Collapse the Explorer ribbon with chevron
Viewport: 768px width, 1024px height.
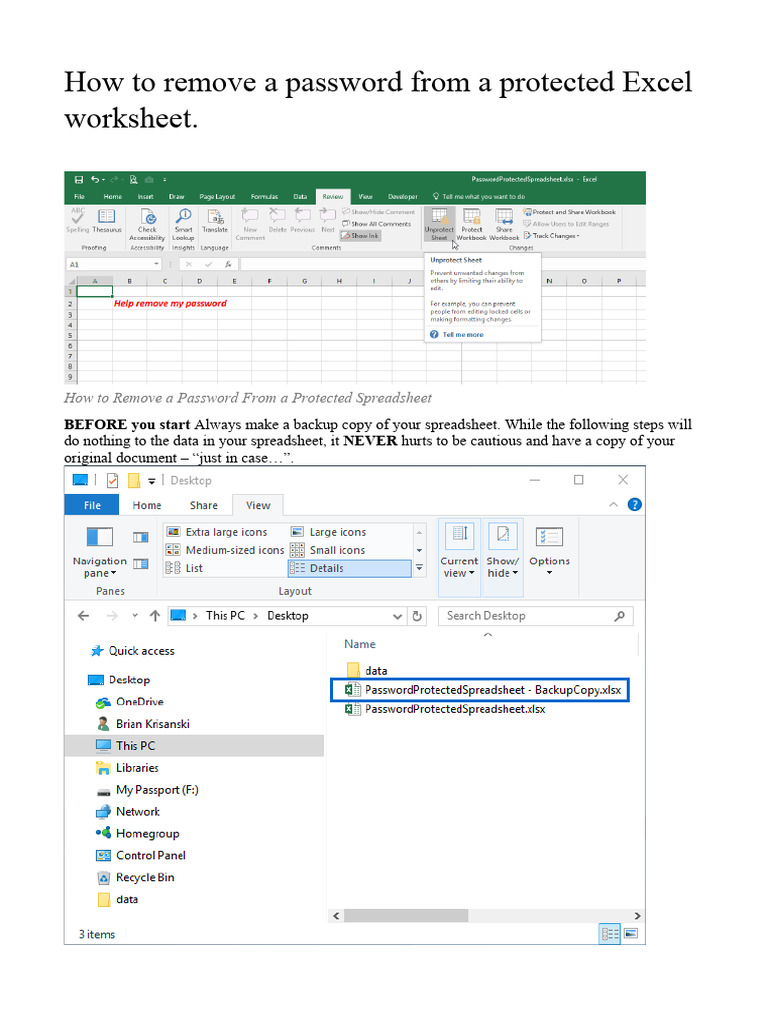point(613,505)
